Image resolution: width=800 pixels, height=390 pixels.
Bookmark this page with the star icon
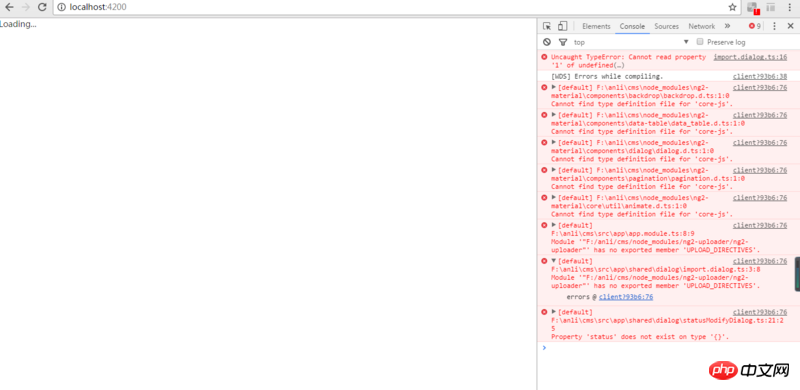[x=732, y=7]
